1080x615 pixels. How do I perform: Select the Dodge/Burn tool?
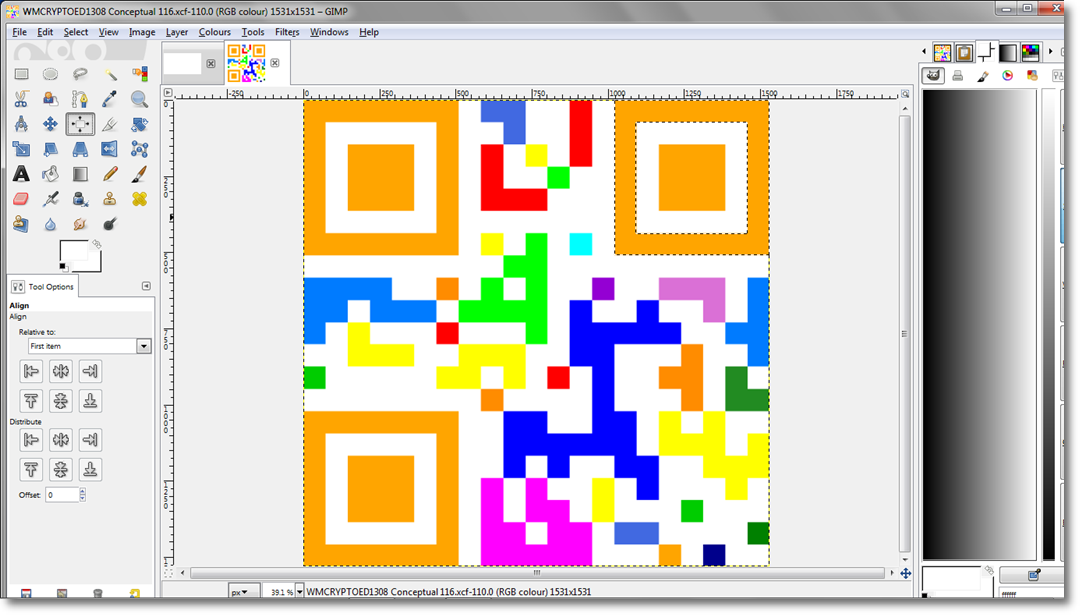[x=110, y=224]
